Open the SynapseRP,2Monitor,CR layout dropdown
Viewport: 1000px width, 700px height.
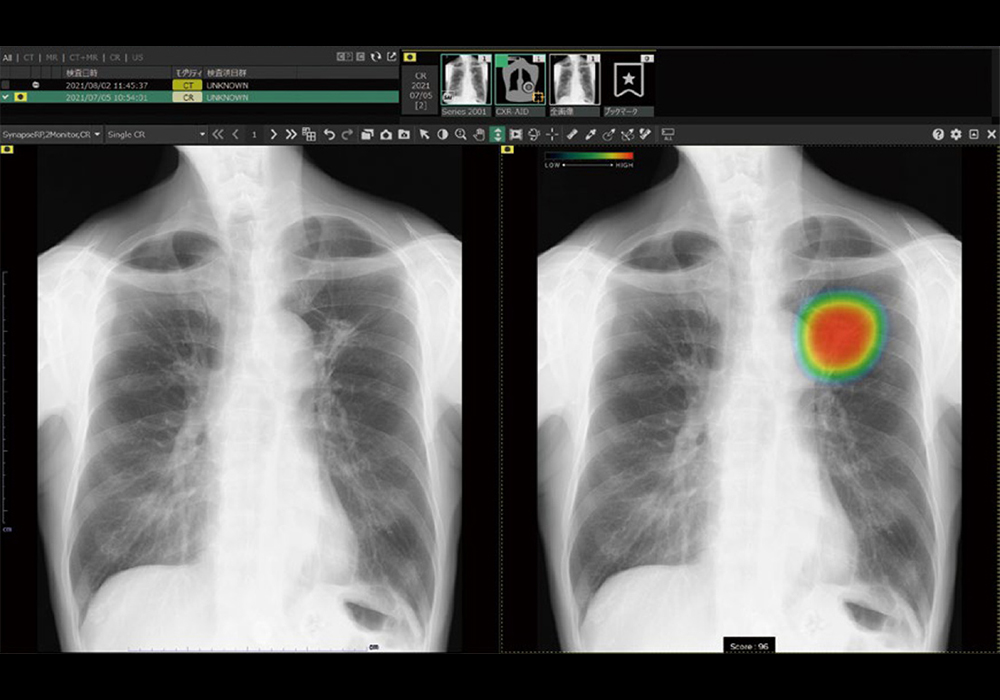click(51, 134)
